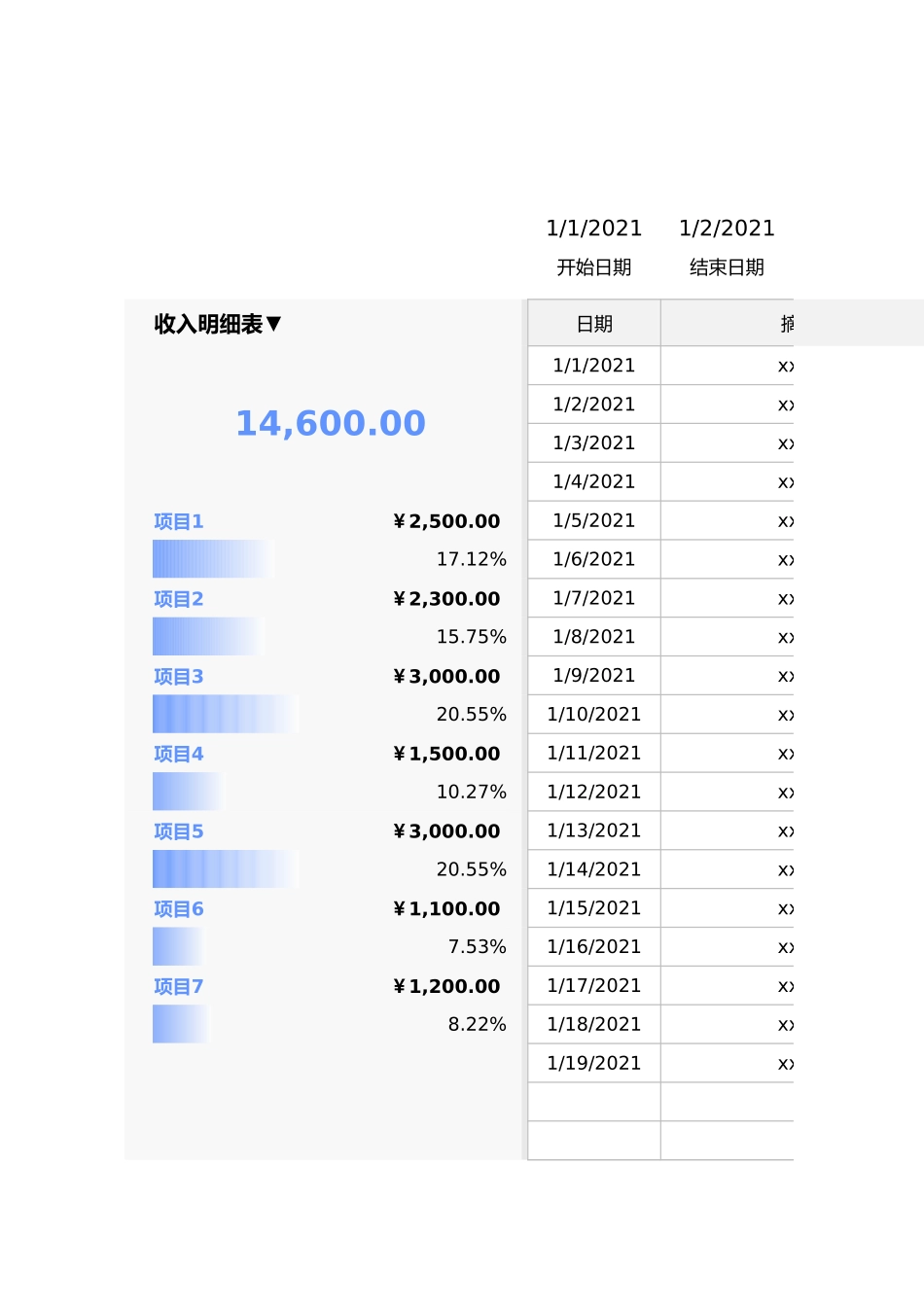Image resolution: width=924 pixels, height=1307 pixels.
Task: Click the 日期 column header
Action: click(594, 324)
